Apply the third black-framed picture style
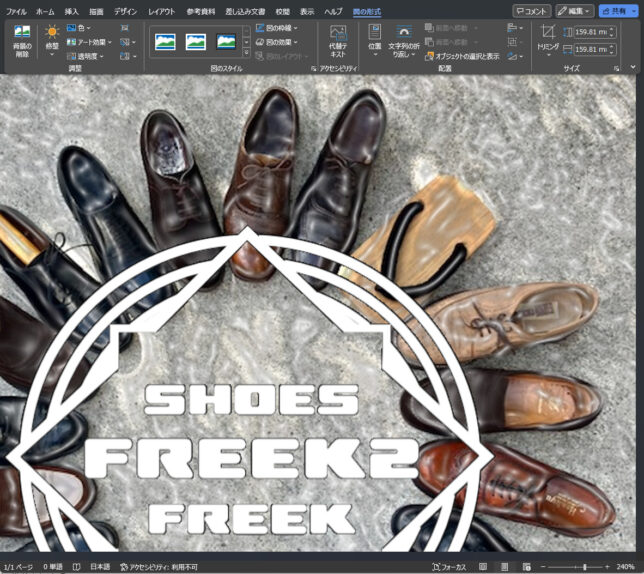 click(x=226, y=41)
